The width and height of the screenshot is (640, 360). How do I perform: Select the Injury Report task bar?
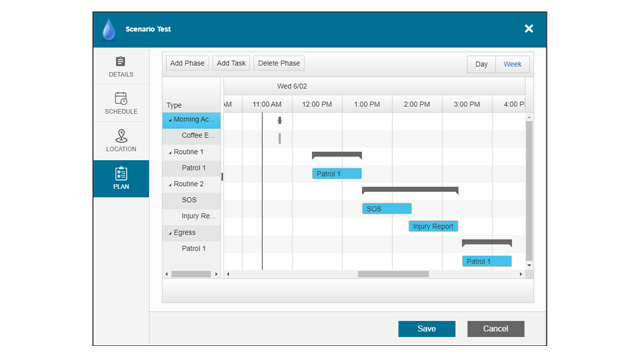pyautogui.click(x=433, y=226)
